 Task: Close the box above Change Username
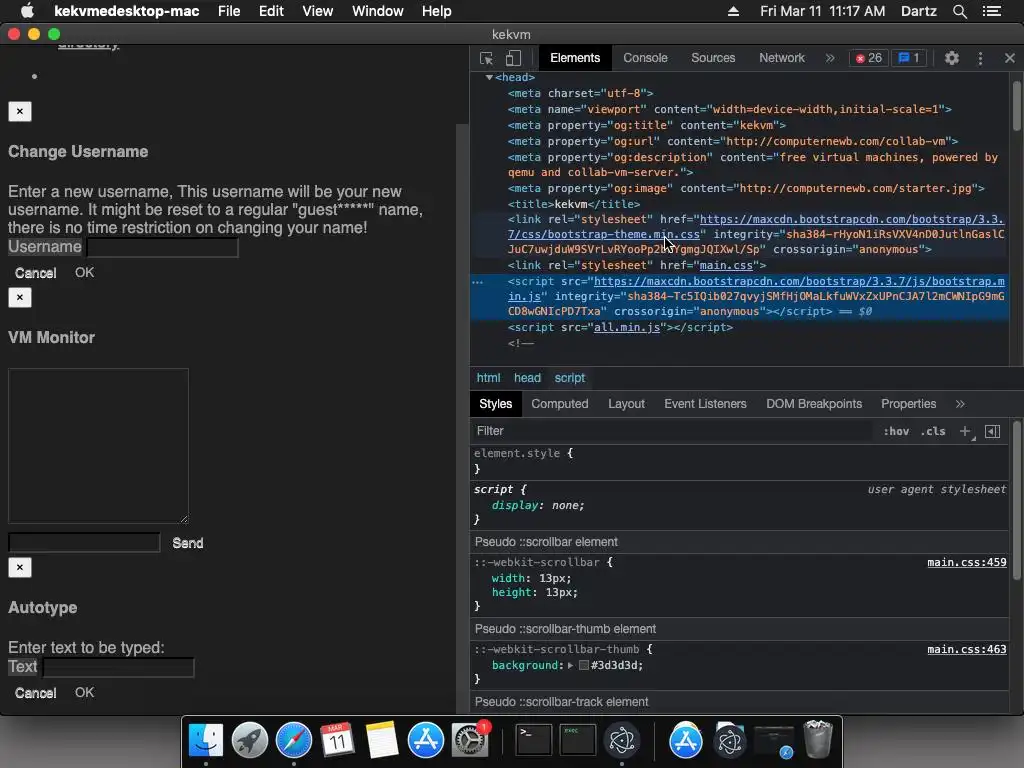(20, 111)
